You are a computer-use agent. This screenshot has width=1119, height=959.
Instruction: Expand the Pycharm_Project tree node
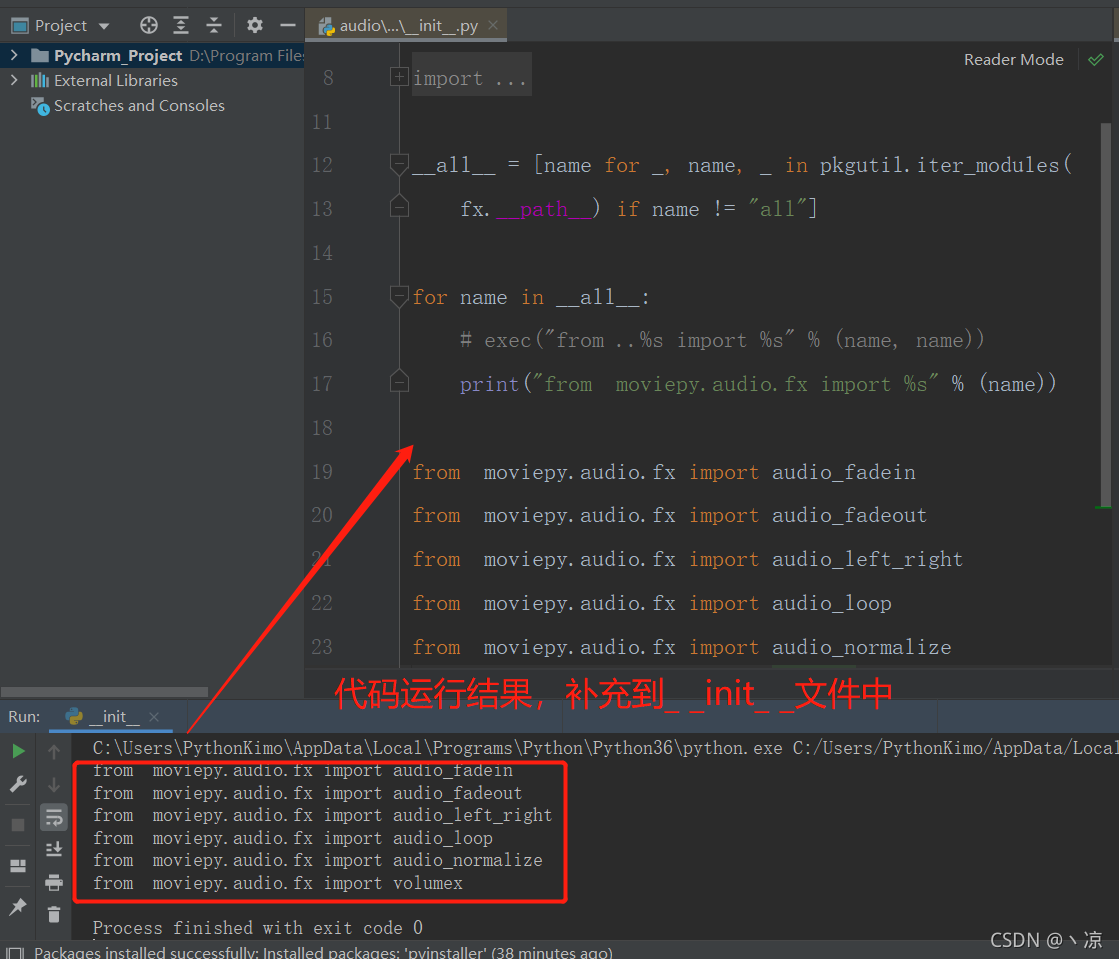[x=14, y=55]
